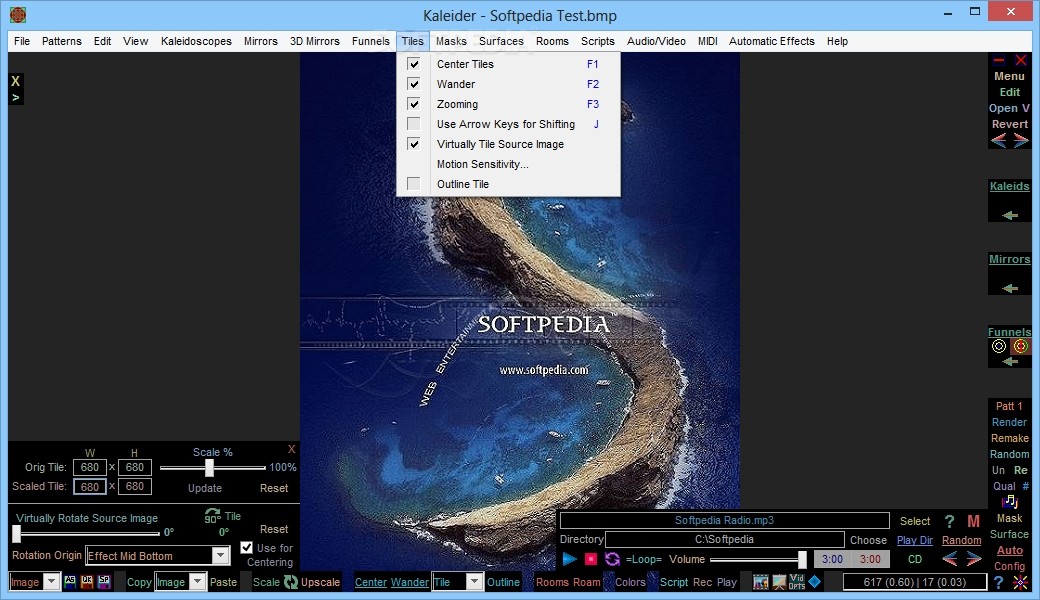Uncheck Virtually Tile Source Image
1040x600 pixels.
click(413, 144)
